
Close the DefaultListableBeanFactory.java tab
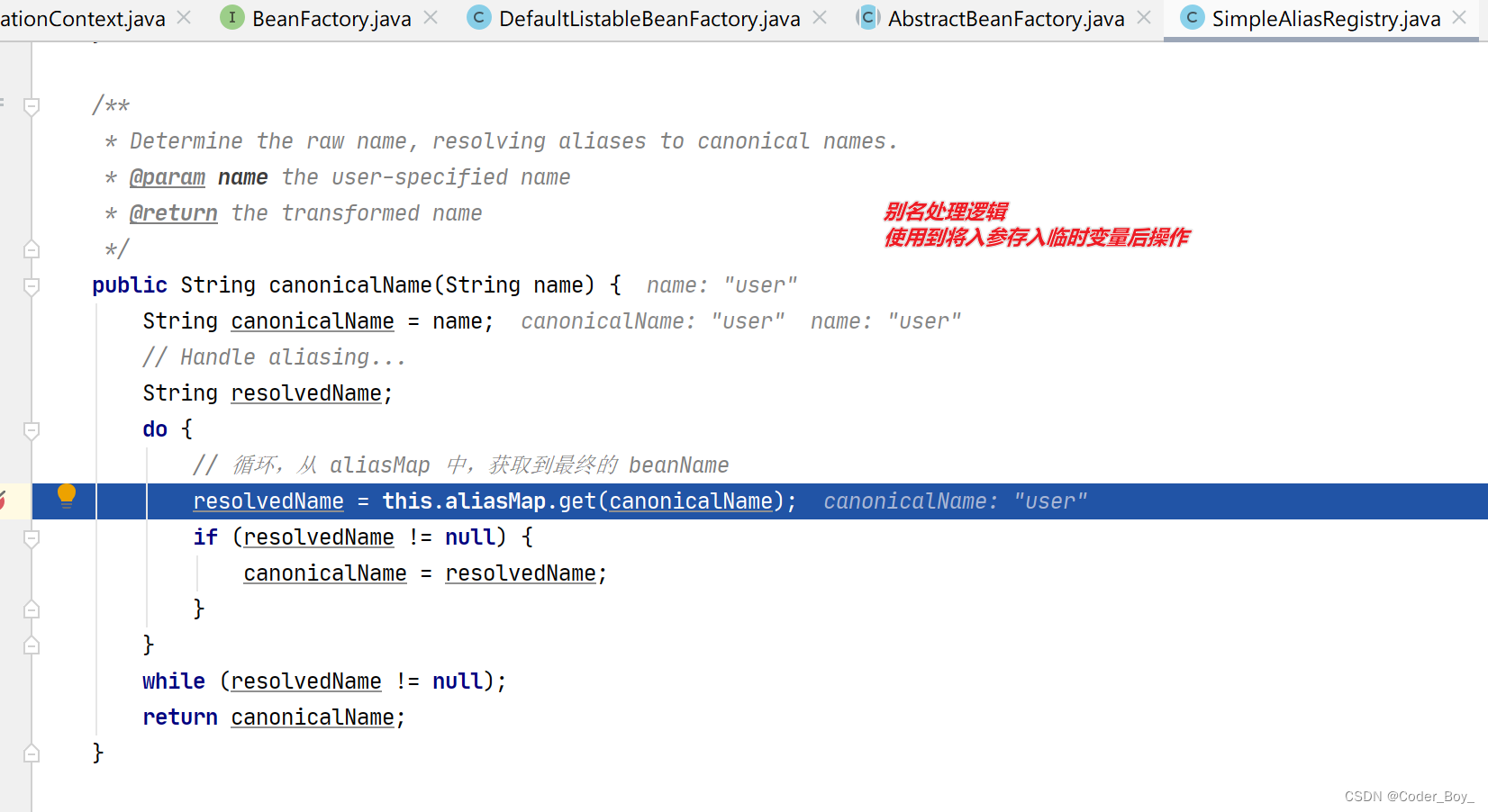(x=820, y=17)
